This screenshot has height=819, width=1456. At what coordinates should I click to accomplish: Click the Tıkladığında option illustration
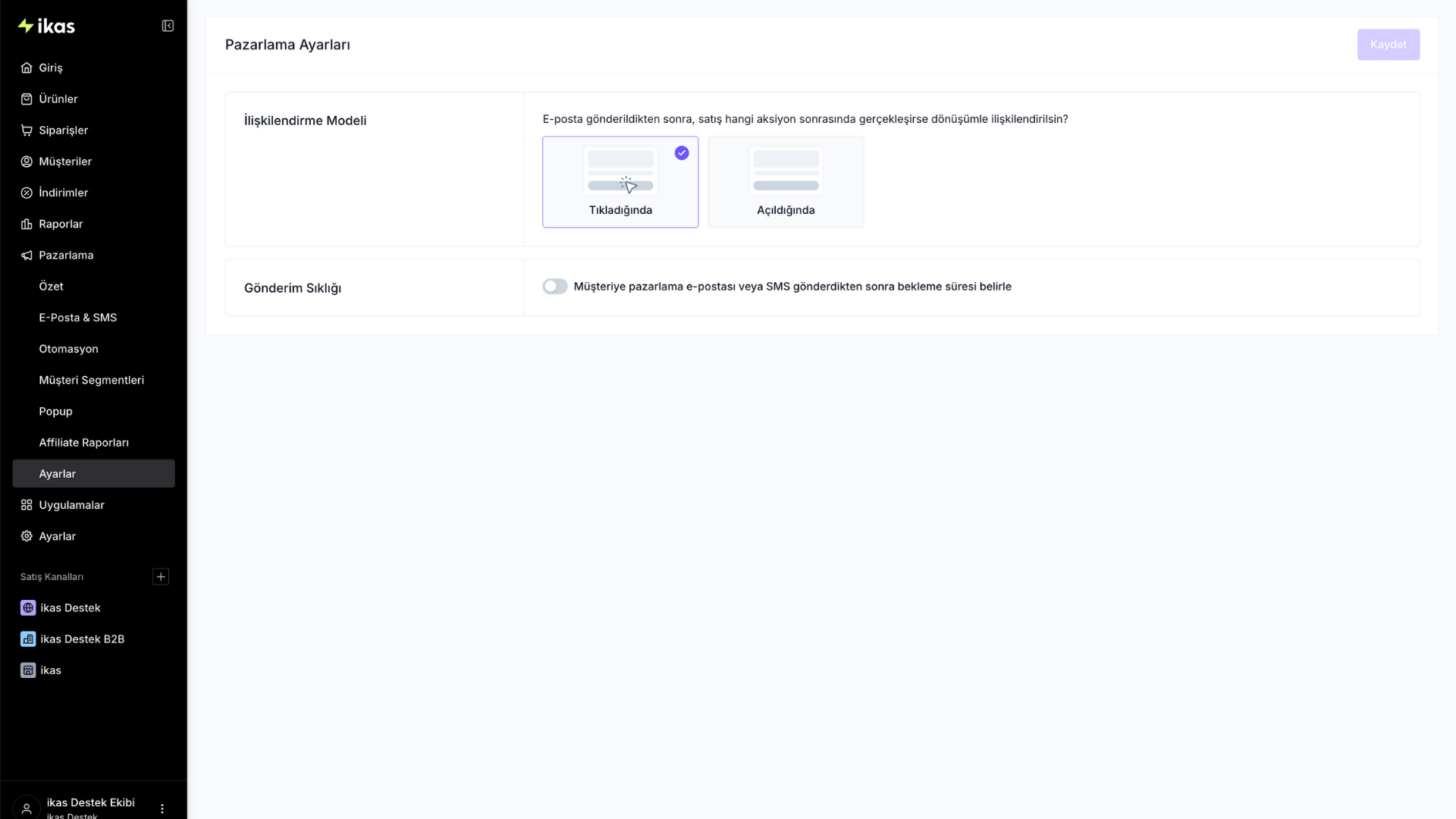click(x=620, y=171)
